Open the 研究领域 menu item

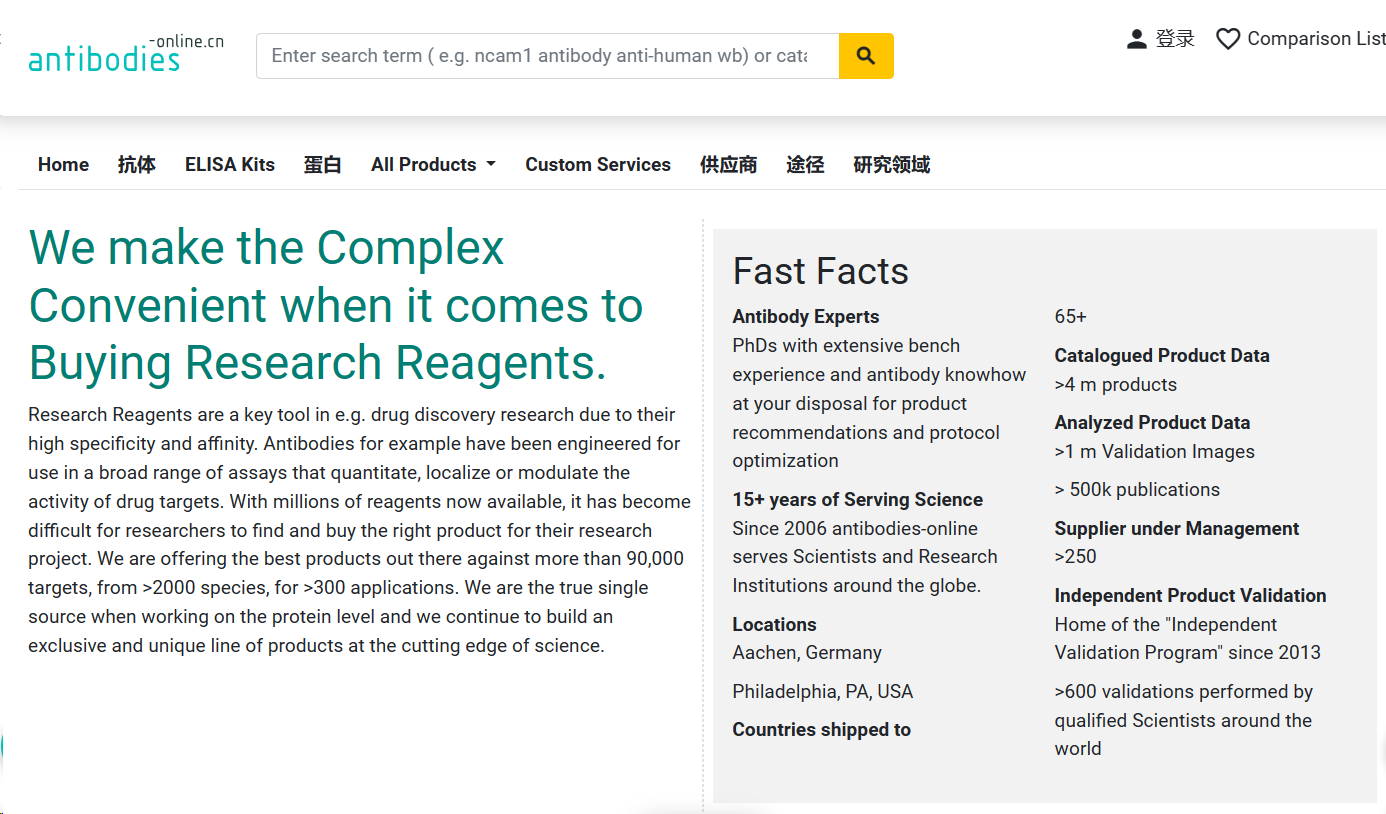[x=892, y=165]
